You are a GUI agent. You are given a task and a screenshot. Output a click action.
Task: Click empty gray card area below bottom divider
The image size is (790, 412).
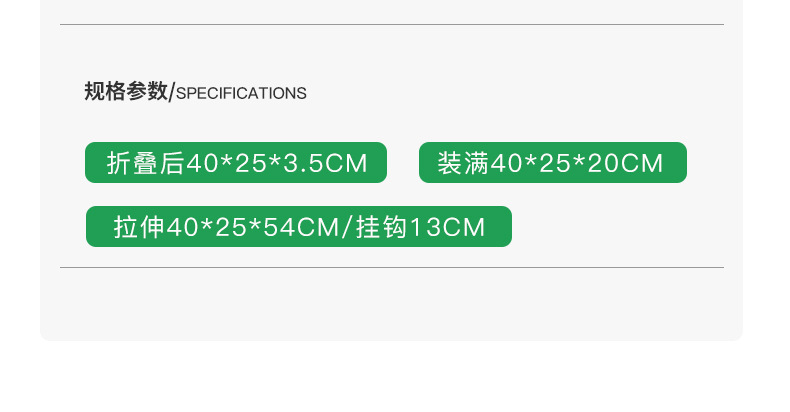click(391, 305)
